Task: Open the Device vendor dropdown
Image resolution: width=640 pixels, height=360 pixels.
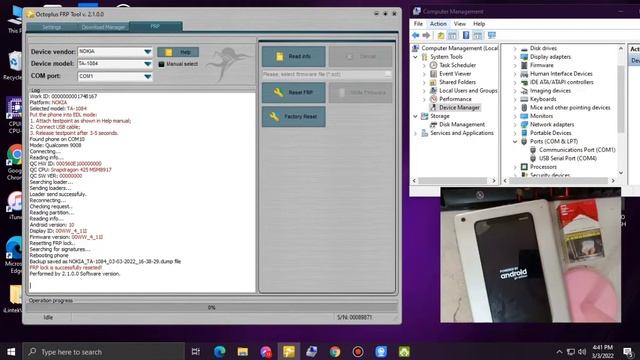Action: pyautogui.click(x=147, y=52)
